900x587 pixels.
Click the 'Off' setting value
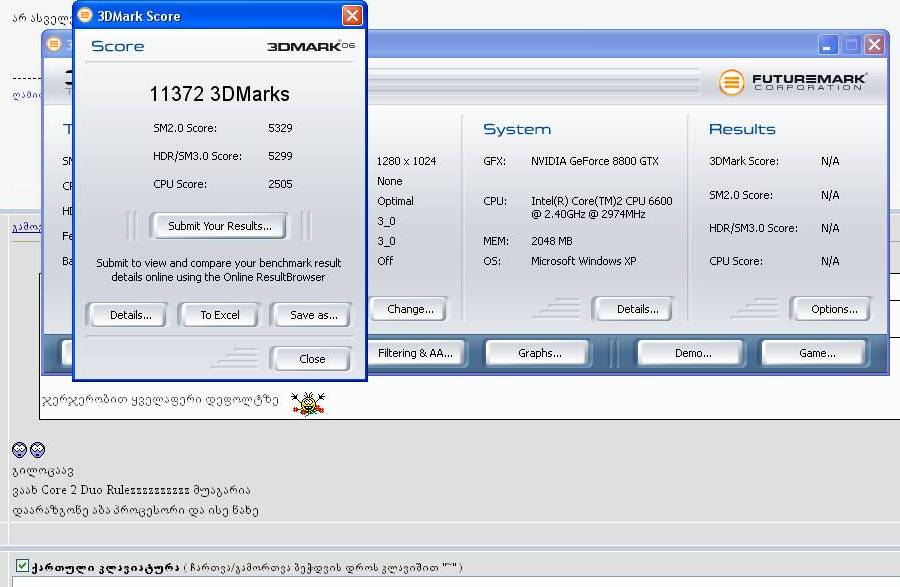click(385, 261)
